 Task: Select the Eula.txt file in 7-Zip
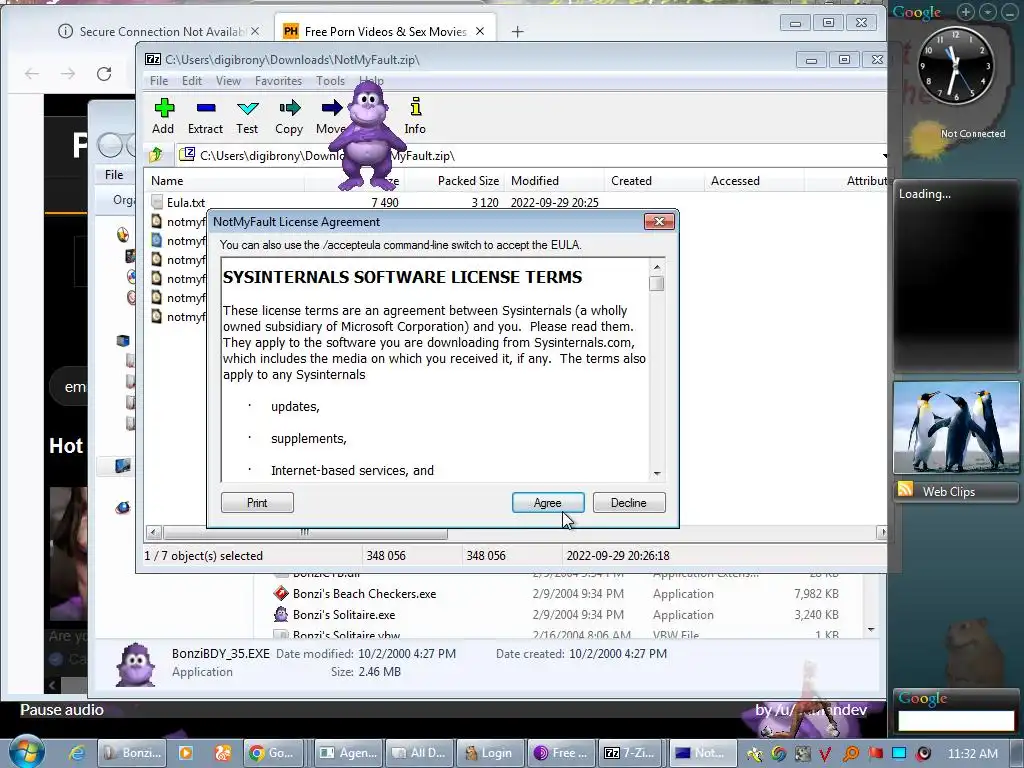click(186, 202)
